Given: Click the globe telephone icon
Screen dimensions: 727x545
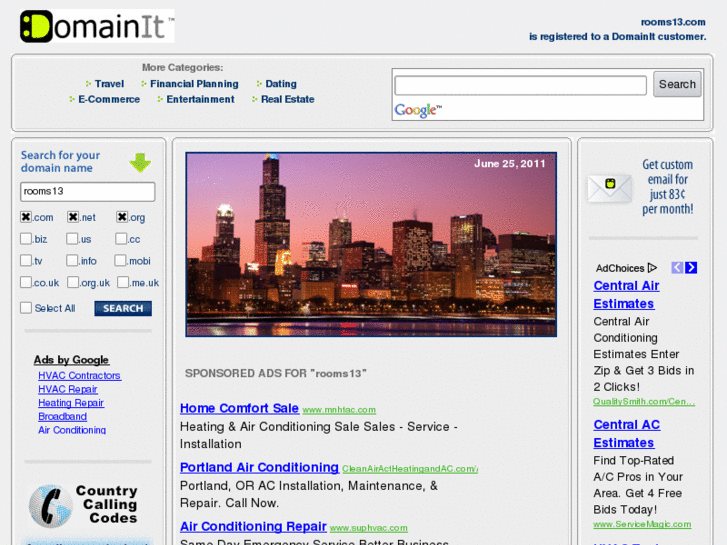Looking at the screenshot, I should tap(50, 506).
